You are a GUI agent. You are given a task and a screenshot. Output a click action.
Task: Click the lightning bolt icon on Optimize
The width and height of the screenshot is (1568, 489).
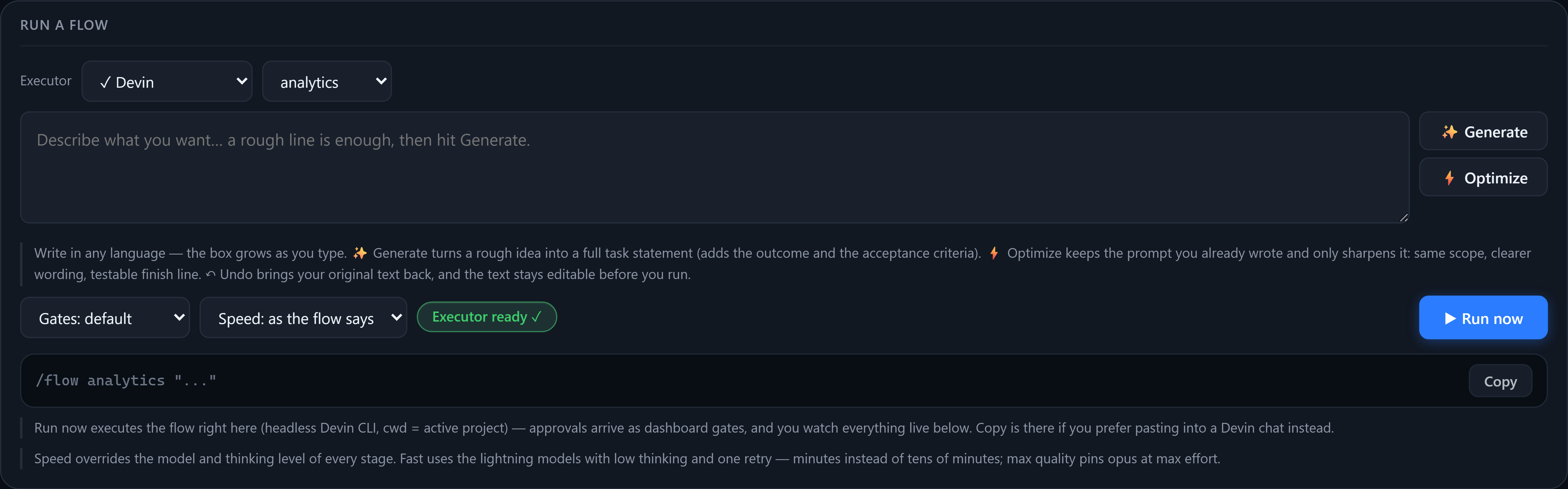(1449, 178)
